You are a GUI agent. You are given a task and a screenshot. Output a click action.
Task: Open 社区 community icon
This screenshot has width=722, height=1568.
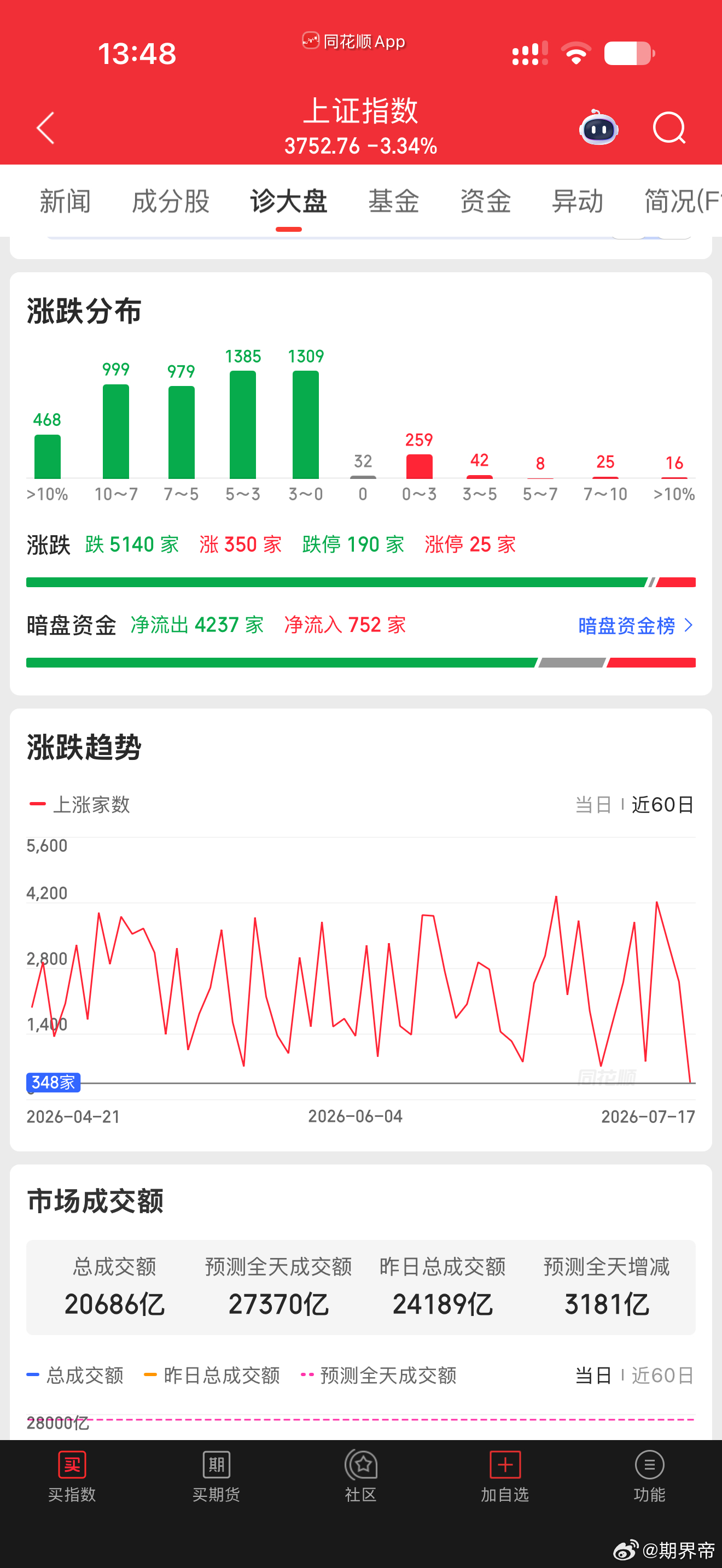point(361,1476)
